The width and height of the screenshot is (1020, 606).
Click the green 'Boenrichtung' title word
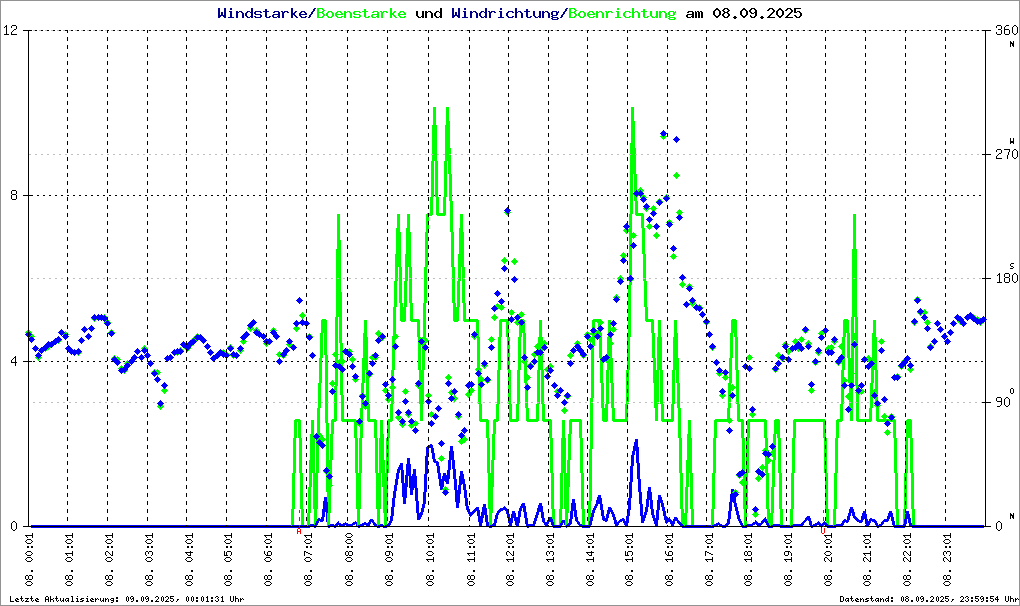(622, 13)
